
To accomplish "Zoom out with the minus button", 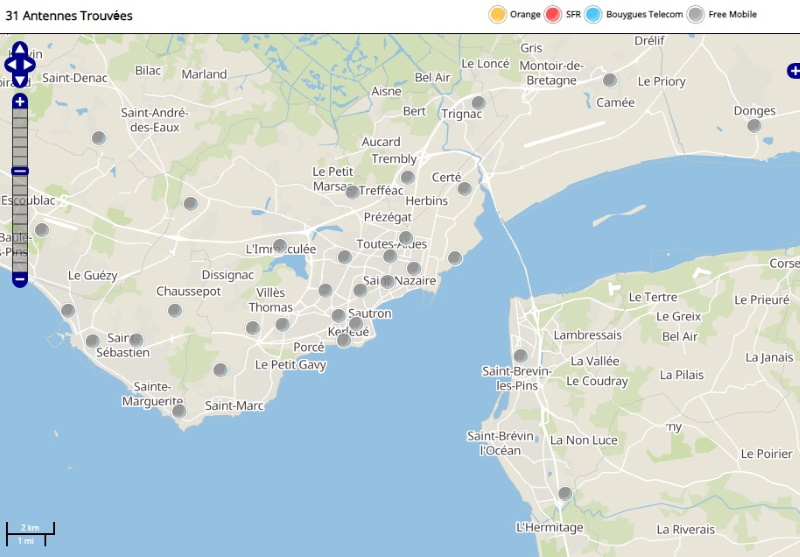I will (20, 280).
